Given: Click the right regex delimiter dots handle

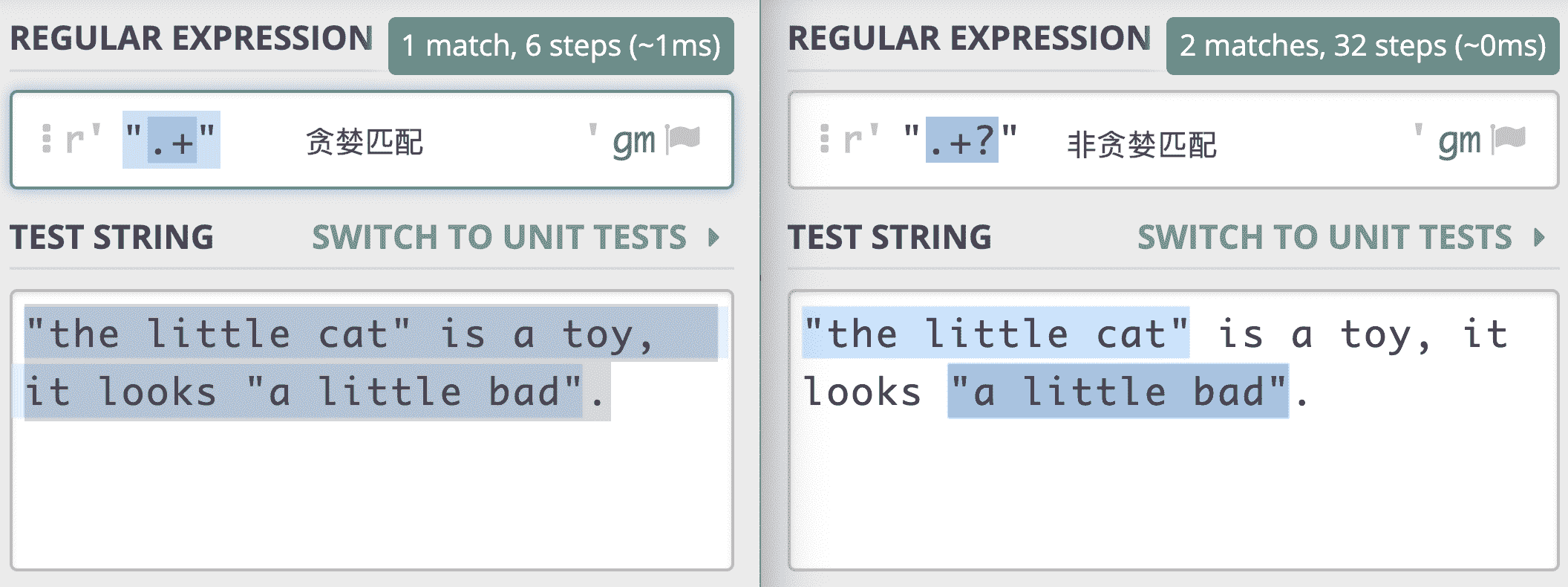Looking at the screenshot, I should pos(824,139).
